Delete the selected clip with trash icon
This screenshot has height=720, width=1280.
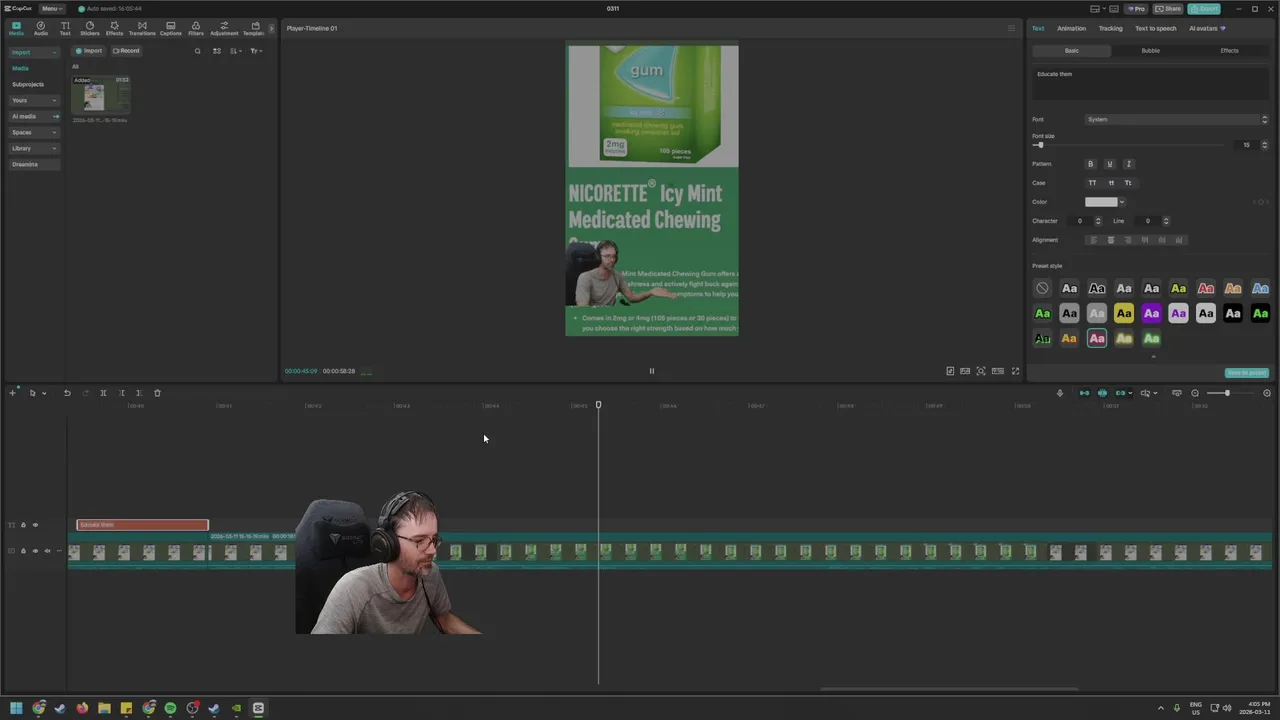(157, 393)
